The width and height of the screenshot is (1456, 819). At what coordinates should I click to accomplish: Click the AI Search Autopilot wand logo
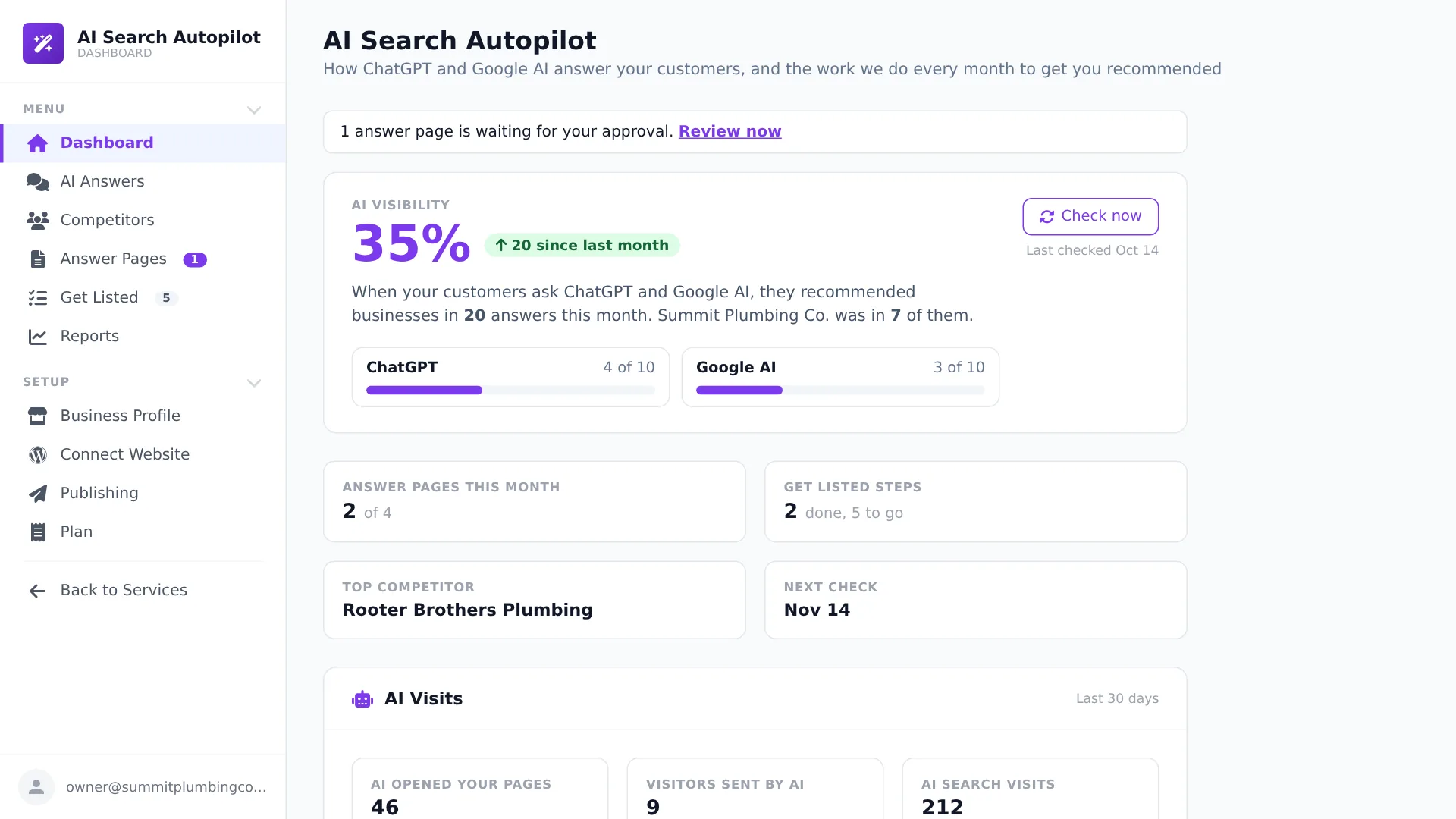click(43, 43)
